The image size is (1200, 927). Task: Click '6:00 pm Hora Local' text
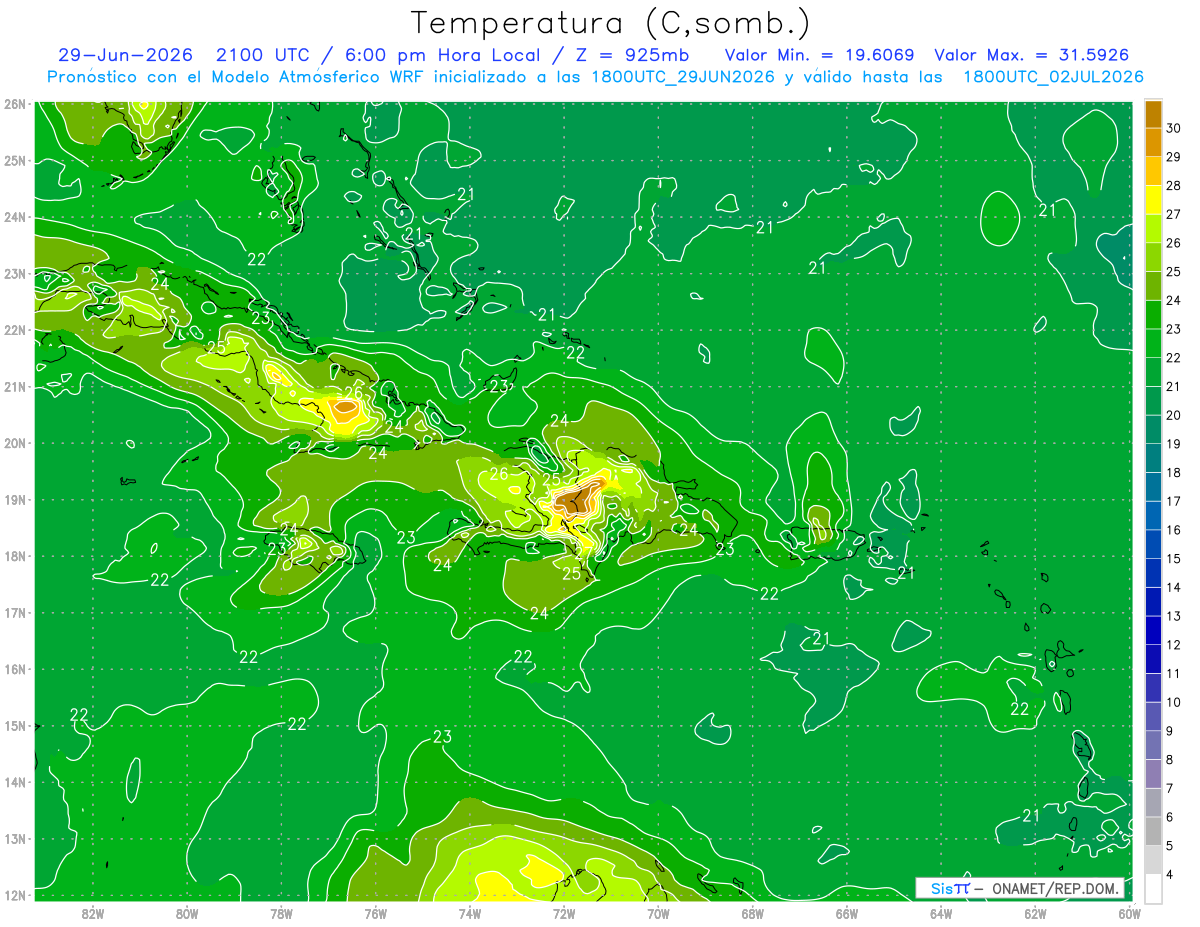coord(441,55)
